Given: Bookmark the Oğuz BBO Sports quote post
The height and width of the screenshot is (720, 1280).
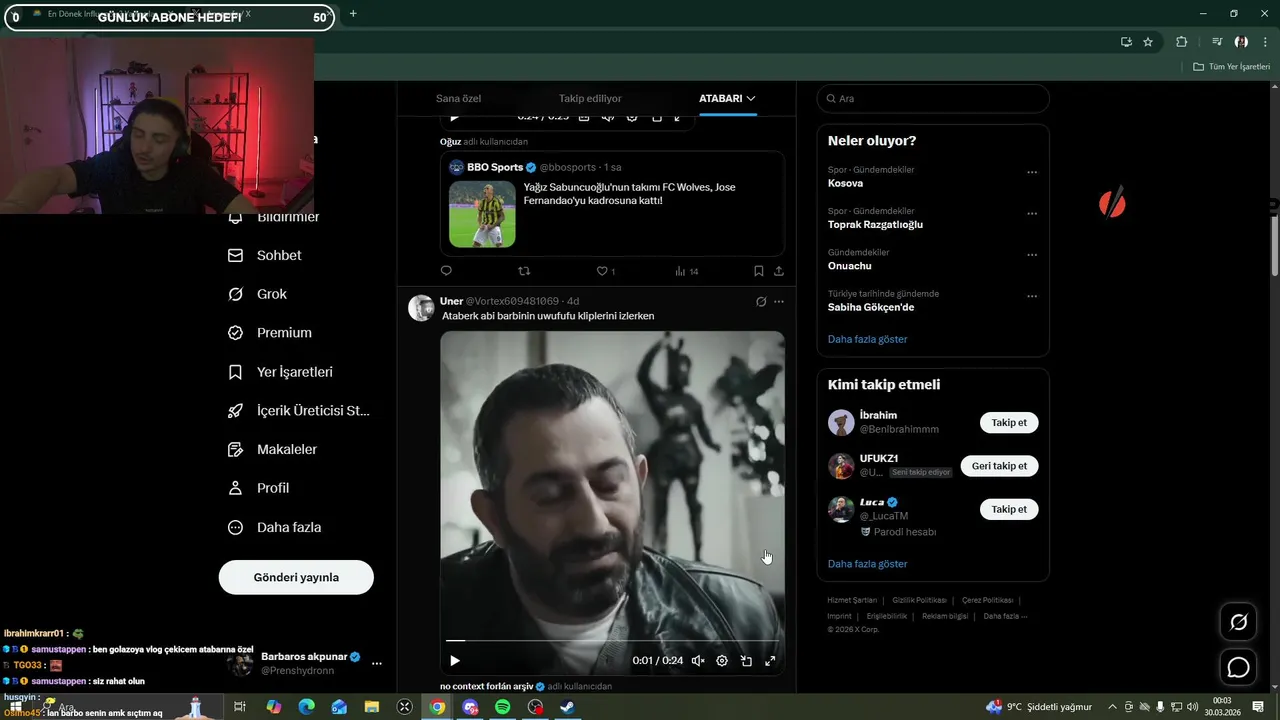Looking at the screenshot, I should [759, 271].
